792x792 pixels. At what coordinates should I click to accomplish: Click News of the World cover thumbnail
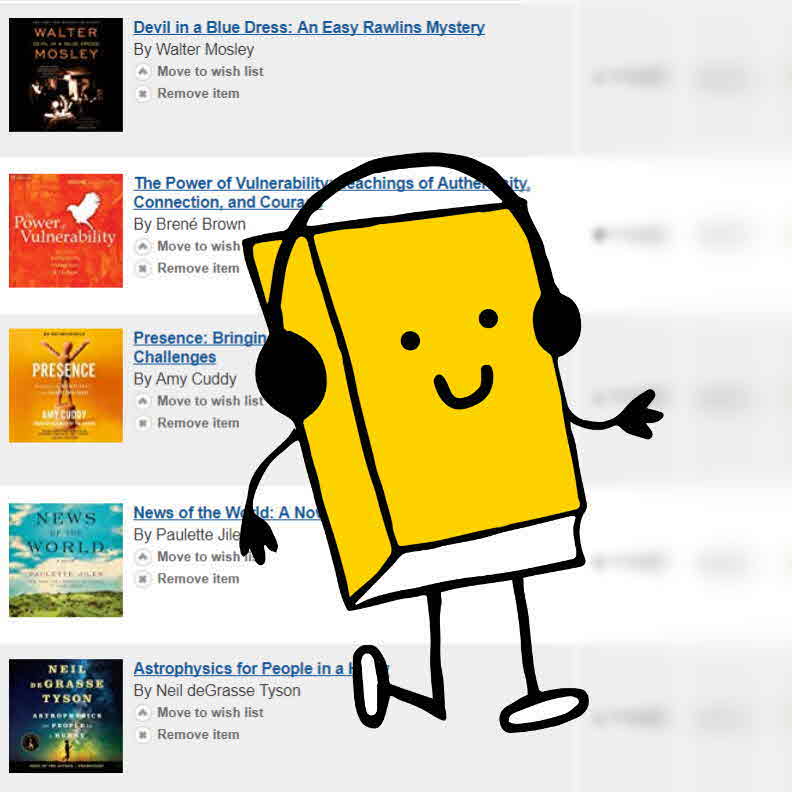[x=66, y=560]
